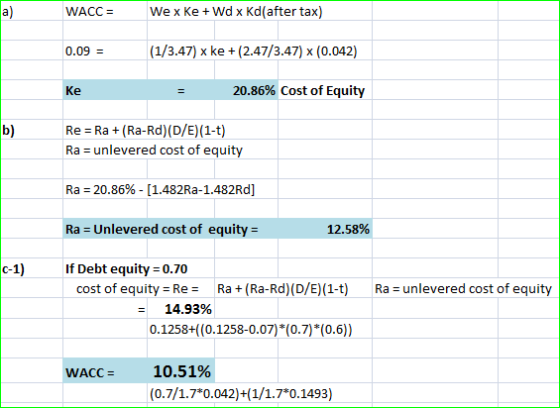Select the 'Ra = Unlevered cost of equity =' highlighted label
Image resolution: width=560 pixels, height=408 pixels.
point(161,229)
